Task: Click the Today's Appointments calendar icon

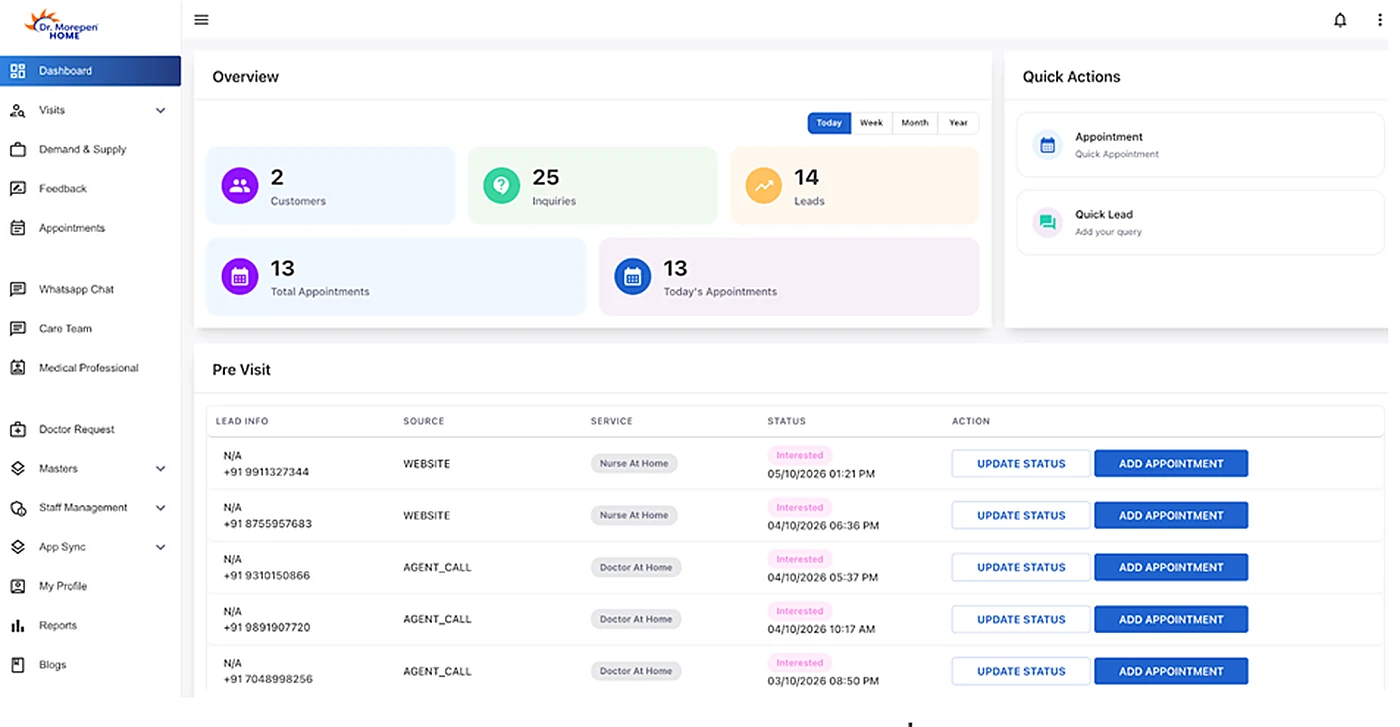Action: click(632, 277)
